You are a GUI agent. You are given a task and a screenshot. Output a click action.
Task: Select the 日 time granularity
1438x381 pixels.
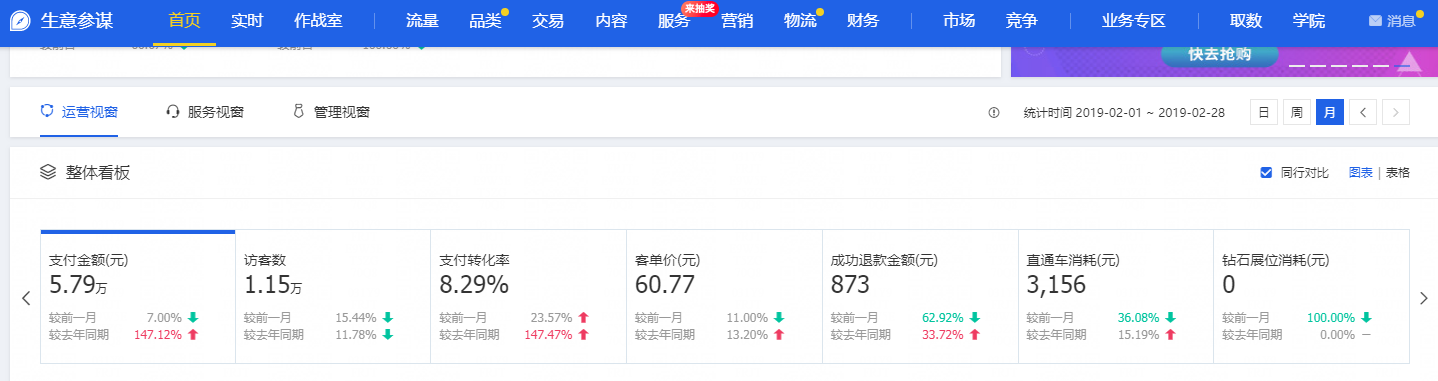(x=1264, y=112)
